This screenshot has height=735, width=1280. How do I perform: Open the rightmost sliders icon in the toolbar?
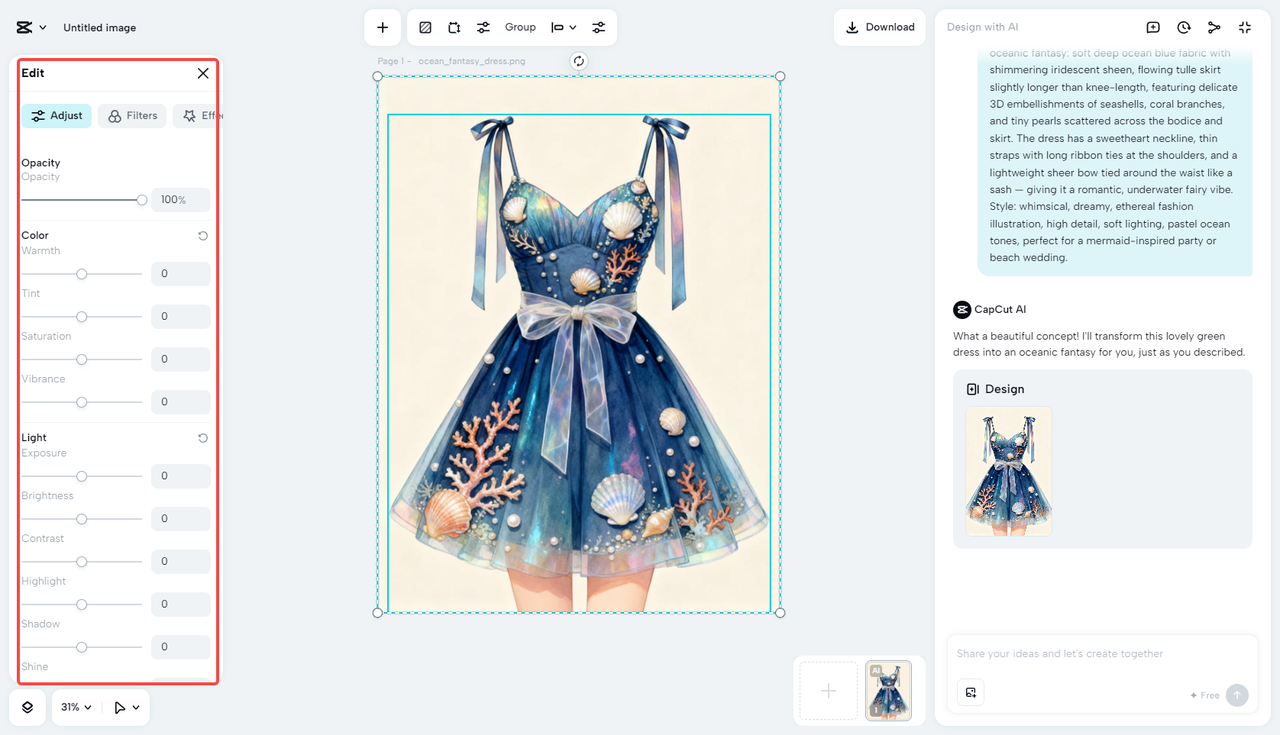[599, 27]
